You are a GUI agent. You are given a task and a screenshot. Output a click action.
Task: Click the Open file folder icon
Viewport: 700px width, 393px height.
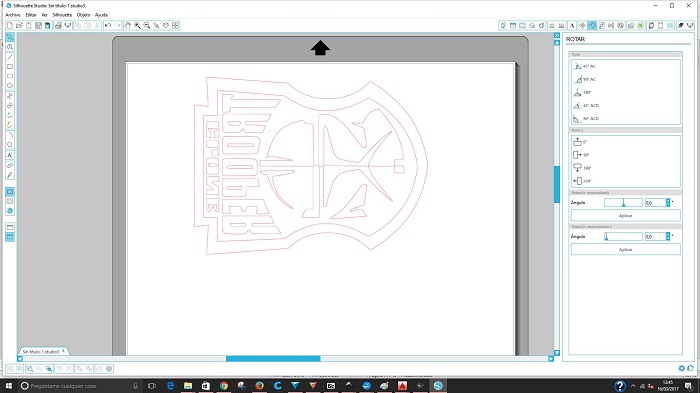click(19, 25)
